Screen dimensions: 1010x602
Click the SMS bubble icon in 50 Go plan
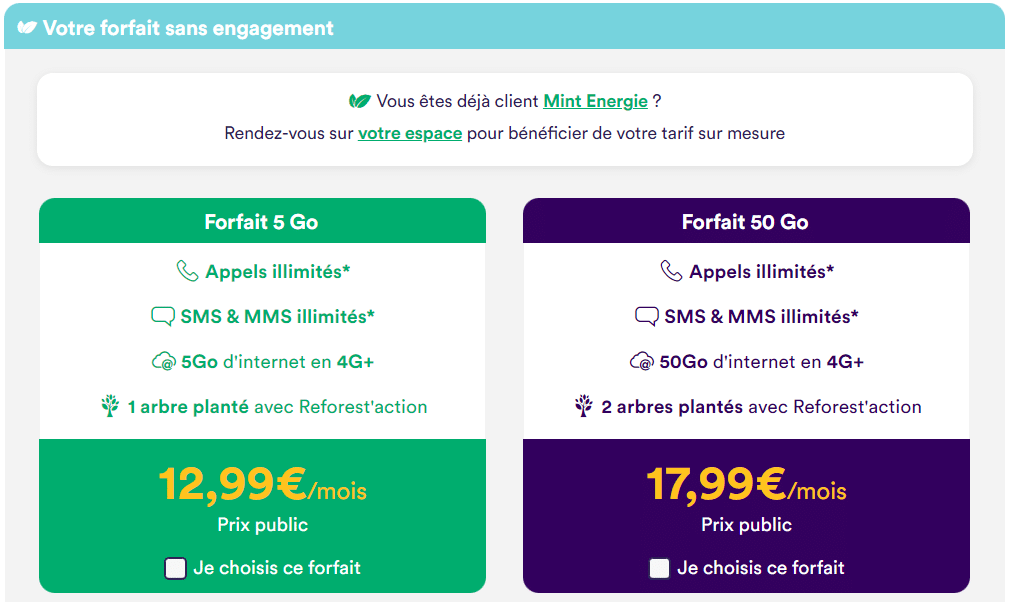point(647,316)
